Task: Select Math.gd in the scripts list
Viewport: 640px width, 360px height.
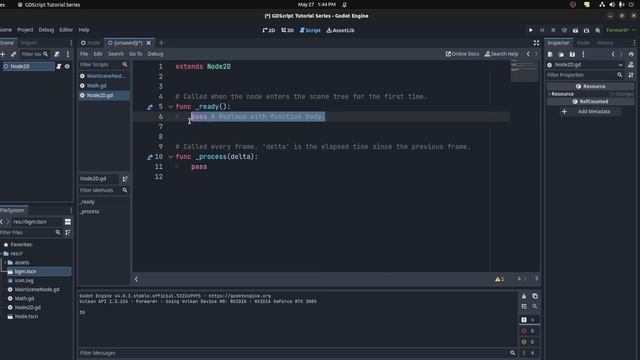Action: pyautogui.click(x=104, y=86)
